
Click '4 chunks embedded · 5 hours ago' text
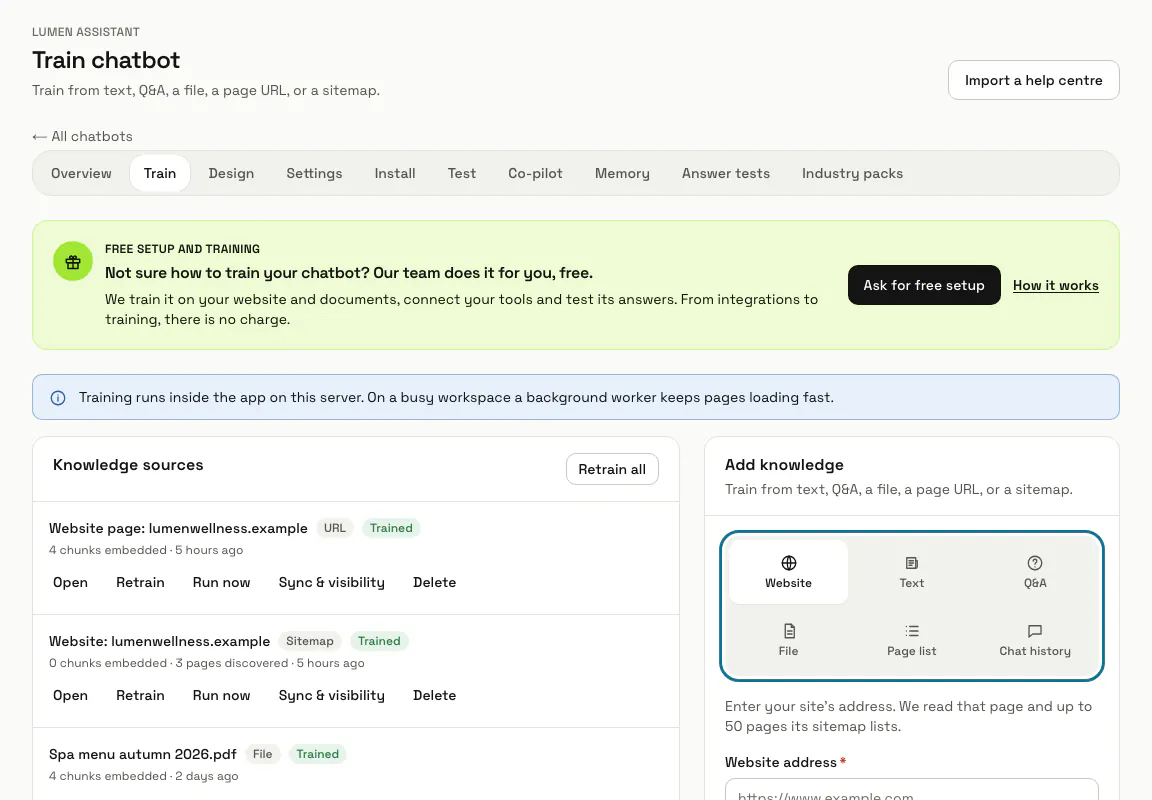click(x=146, y=550)
